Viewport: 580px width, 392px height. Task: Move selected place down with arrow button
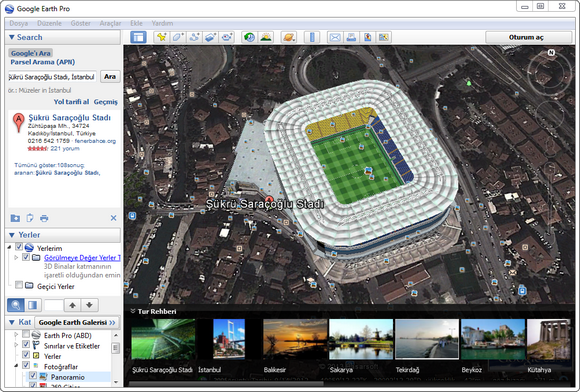(x=90, y=305)
